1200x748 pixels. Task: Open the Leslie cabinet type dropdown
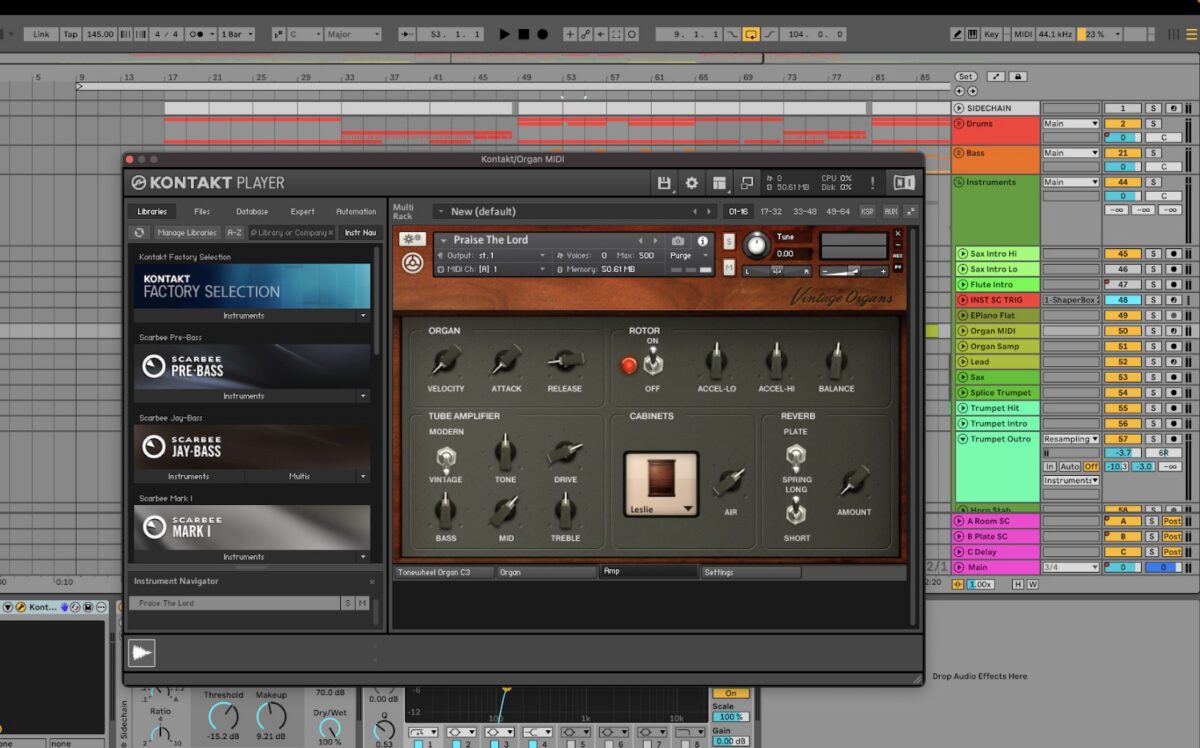click(688, 509)
